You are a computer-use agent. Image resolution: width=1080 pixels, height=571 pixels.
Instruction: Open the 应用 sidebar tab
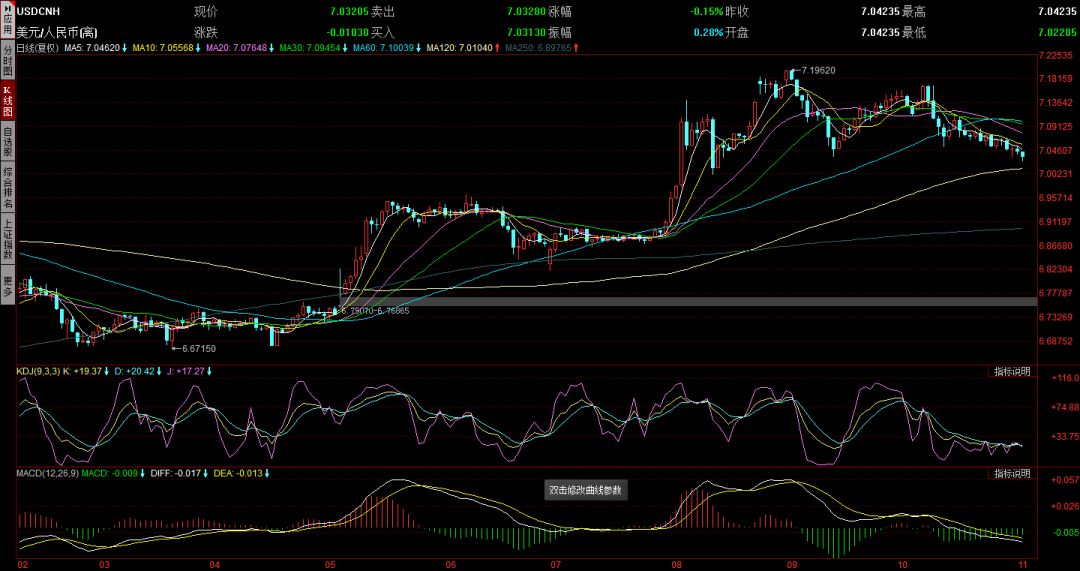pos(7,21)
